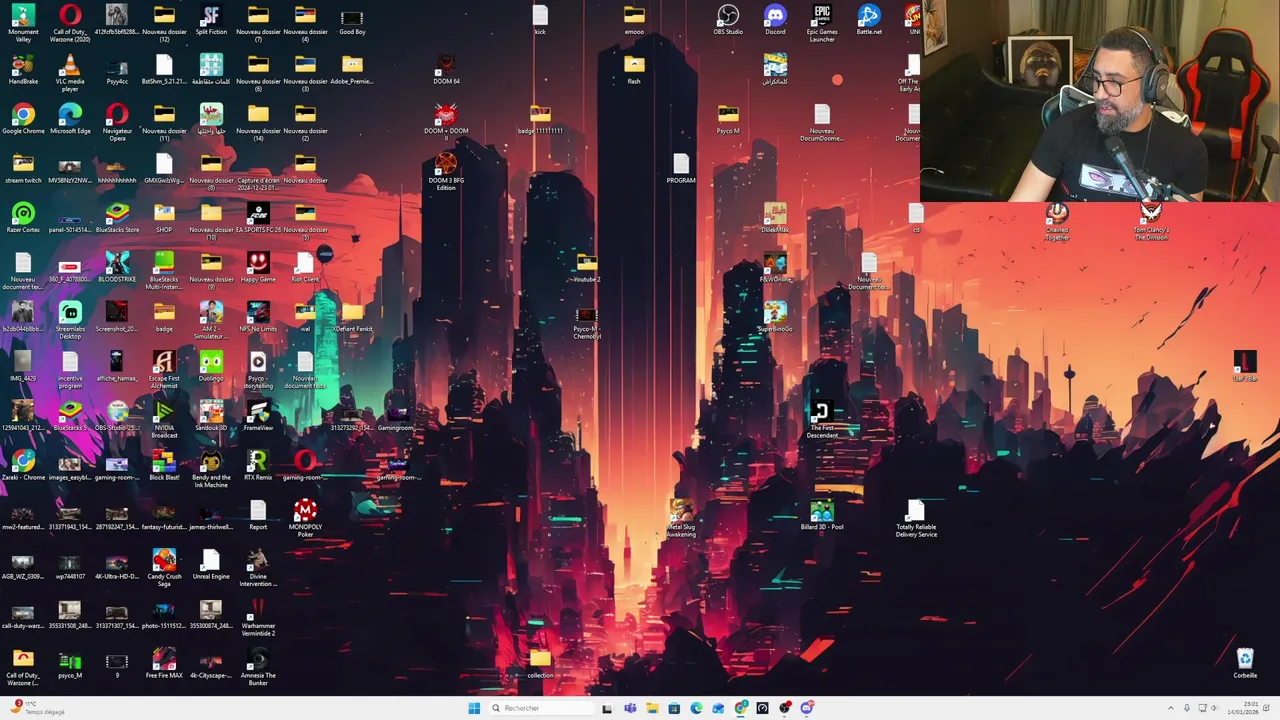1280x720 pixels.
Task: Open RTX Remix shortcut
Action: pyautogui.click(x=258, y=465)
